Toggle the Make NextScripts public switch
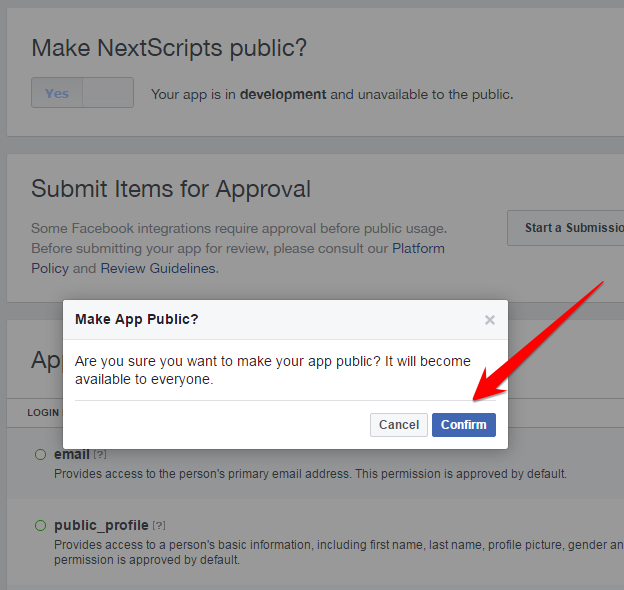The width and height of the screenshot is (624, 590). tap(82, 93)
